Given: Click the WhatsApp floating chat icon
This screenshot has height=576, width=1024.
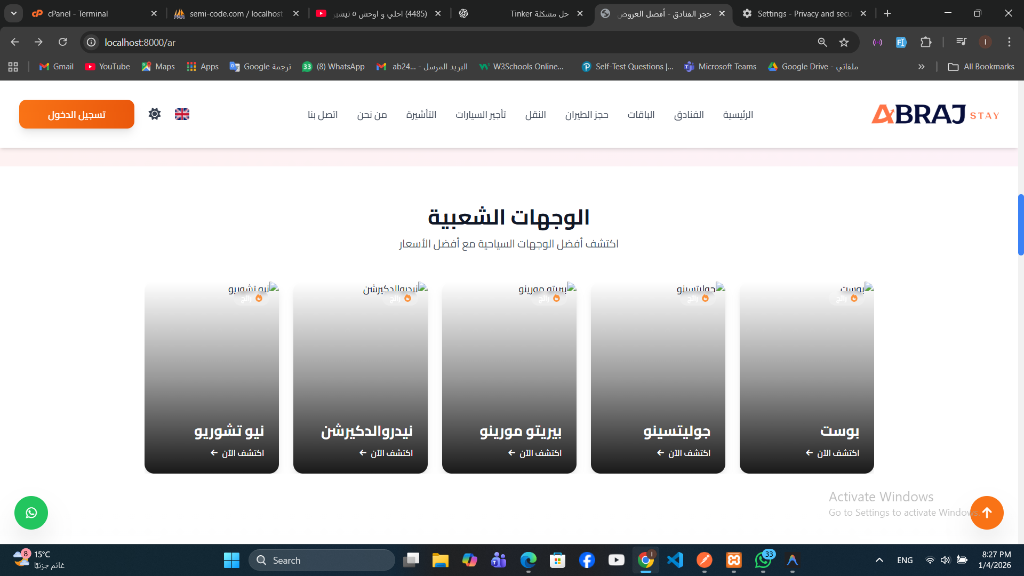Looking at the screenshot, I should (x=31, y=513).
